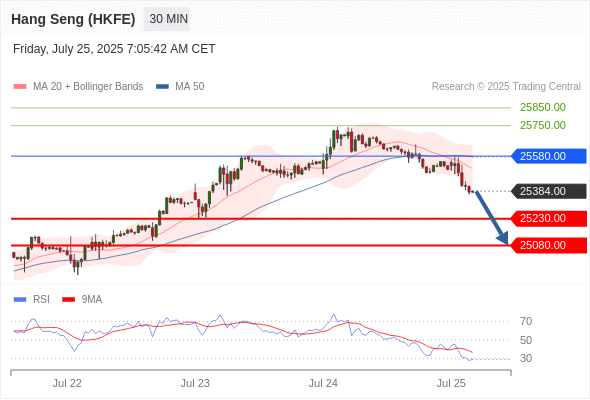
Task: Click the RSI legend swatch
Action: [x=20, y=300]
